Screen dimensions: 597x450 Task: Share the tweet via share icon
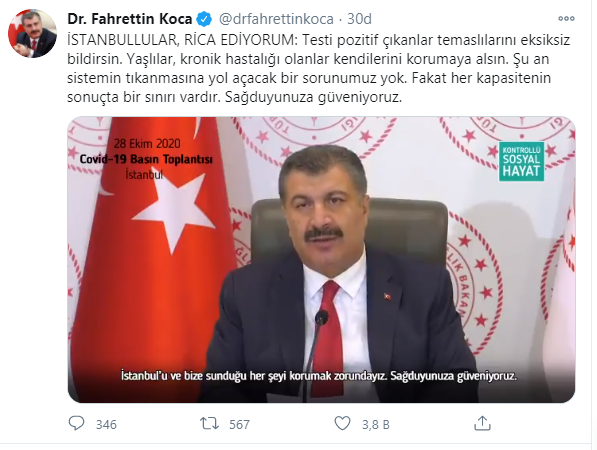tap(482, 423)
